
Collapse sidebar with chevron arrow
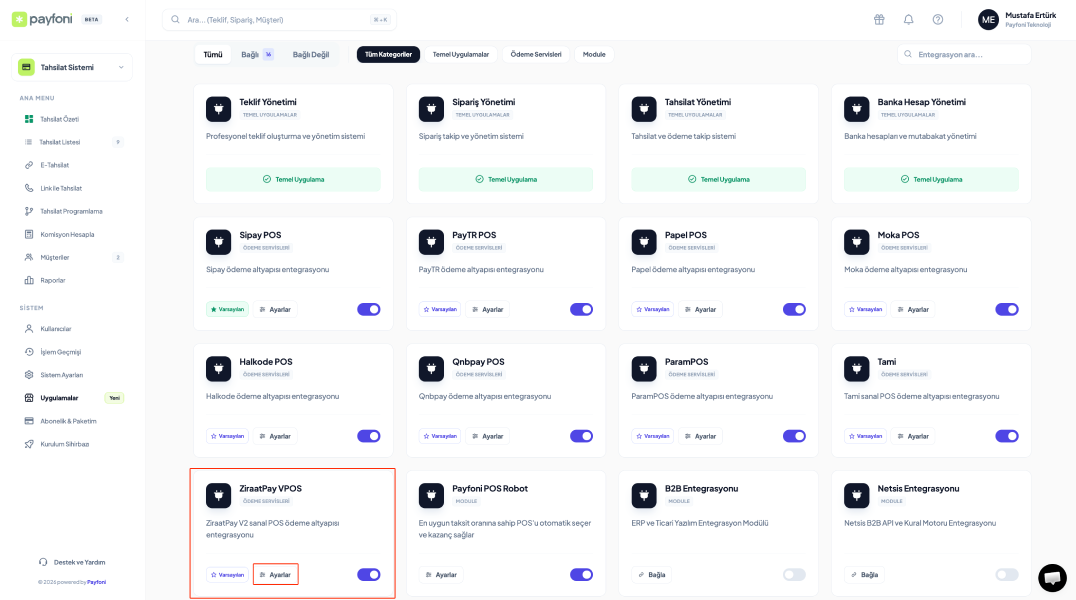click(x=126, y=19)
